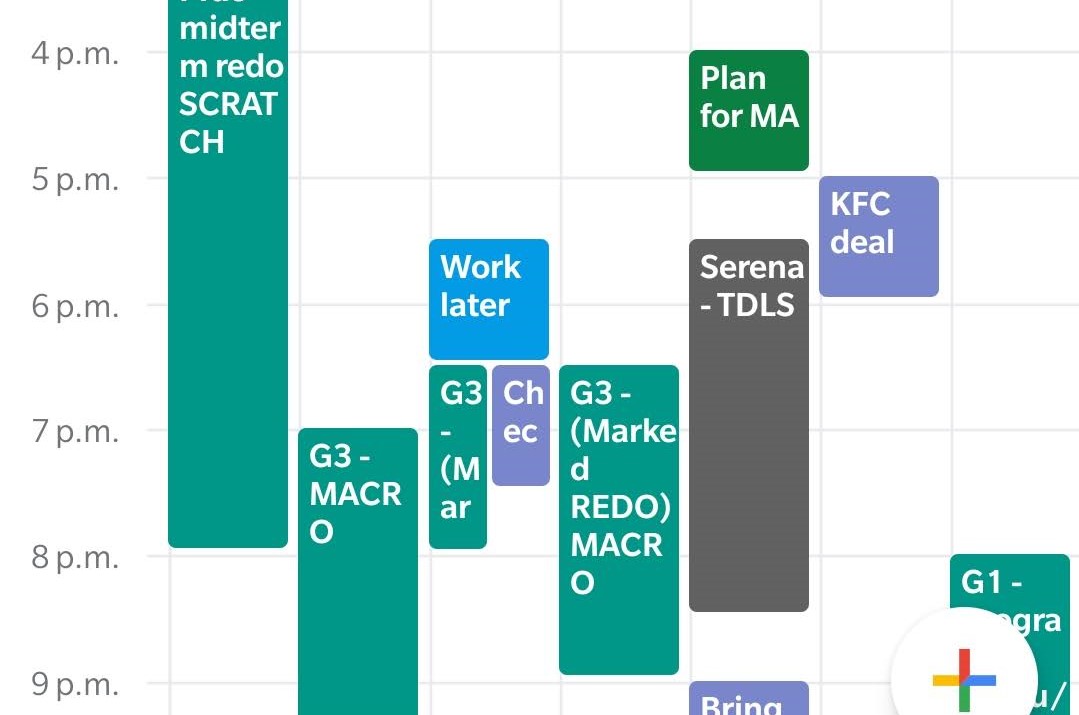Tap the colorful plus create-event button
This screenshot has width=1079, height=715.
click(x=963, y=679)
